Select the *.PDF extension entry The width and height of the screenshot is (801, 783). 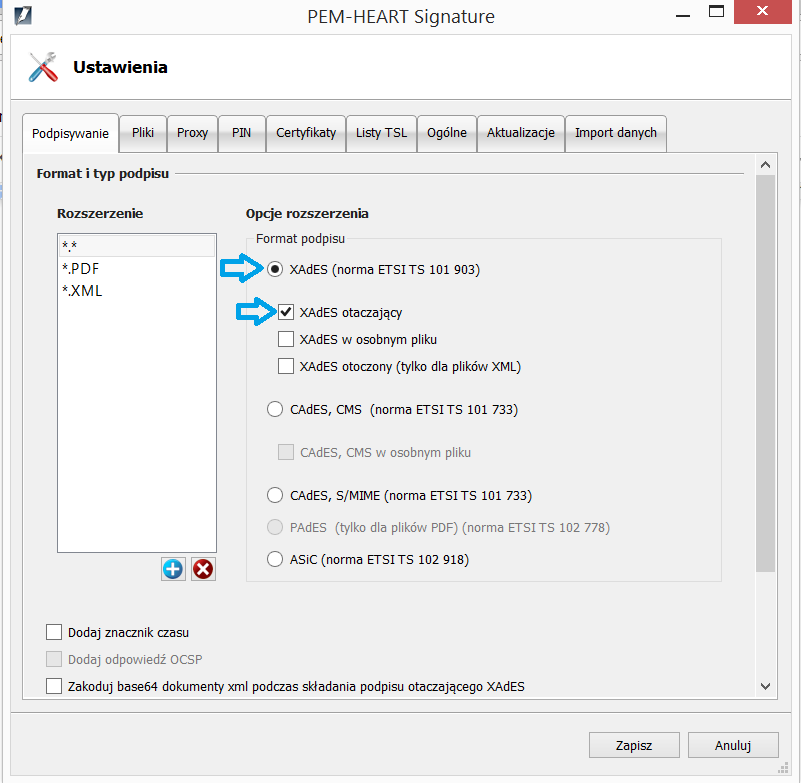(x=137, y=269)
